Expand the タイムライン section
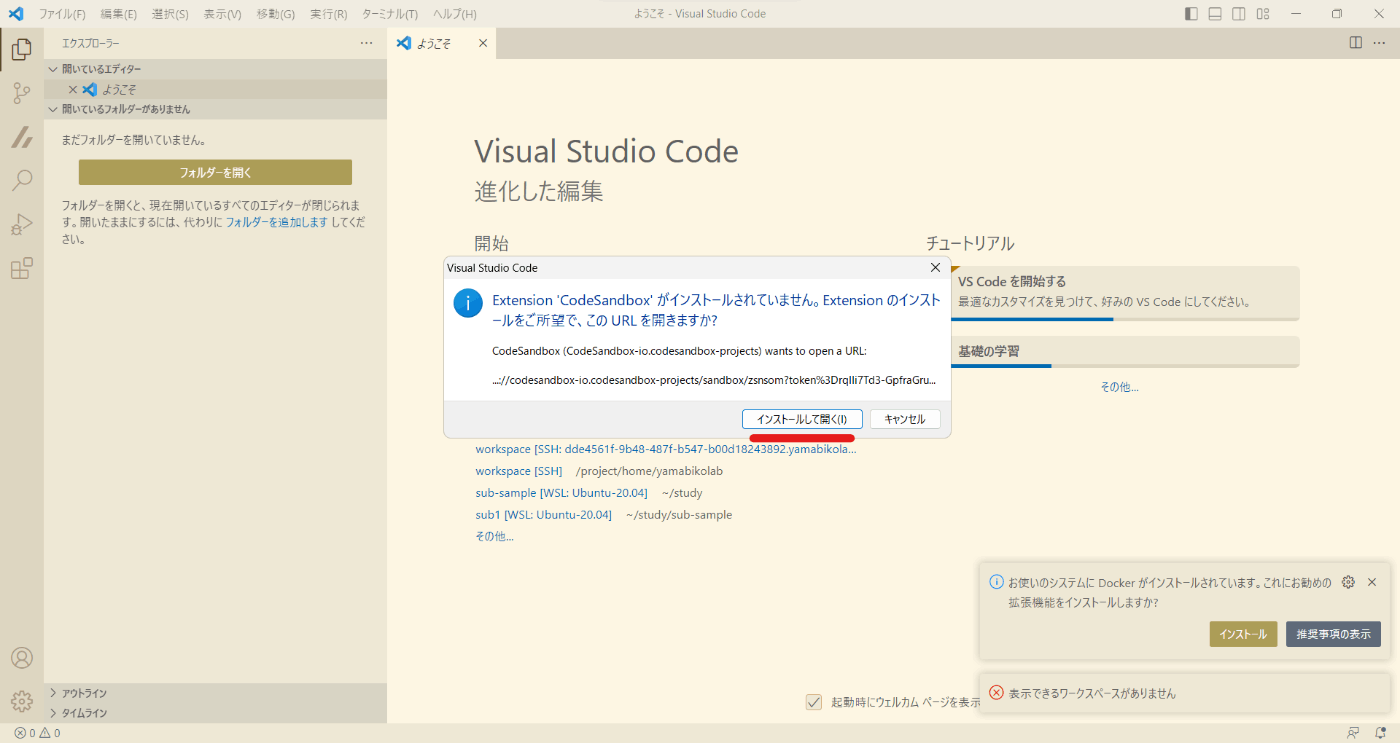The image size is (1400, 743). point(215,713)
